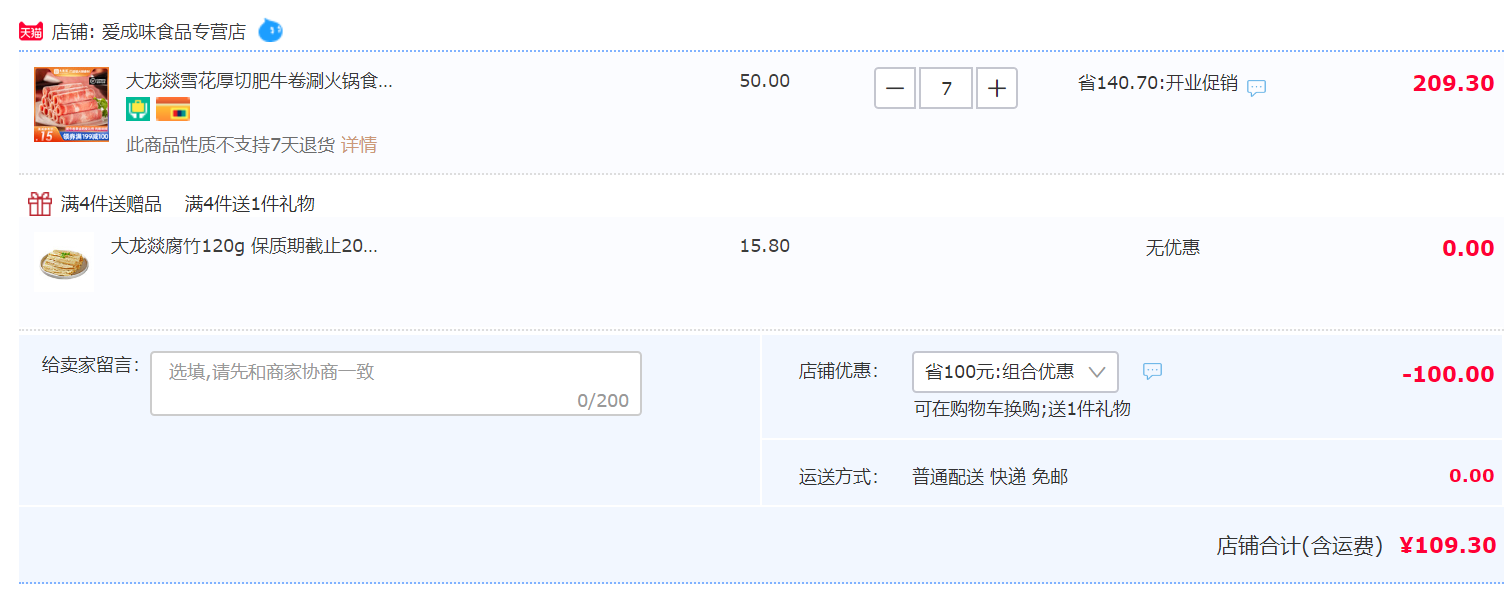Click the gift unit price 15.80
Viewport: 1512px width, 596px height.
765,246
